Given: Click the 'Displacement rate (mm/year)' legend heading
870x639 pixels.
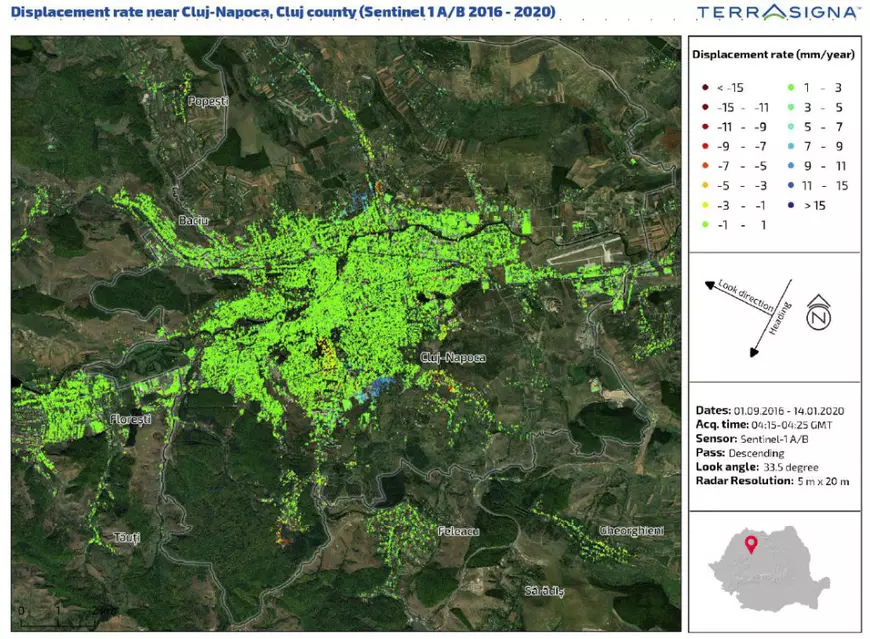Looking at the screenshot, I should [775, 54].
